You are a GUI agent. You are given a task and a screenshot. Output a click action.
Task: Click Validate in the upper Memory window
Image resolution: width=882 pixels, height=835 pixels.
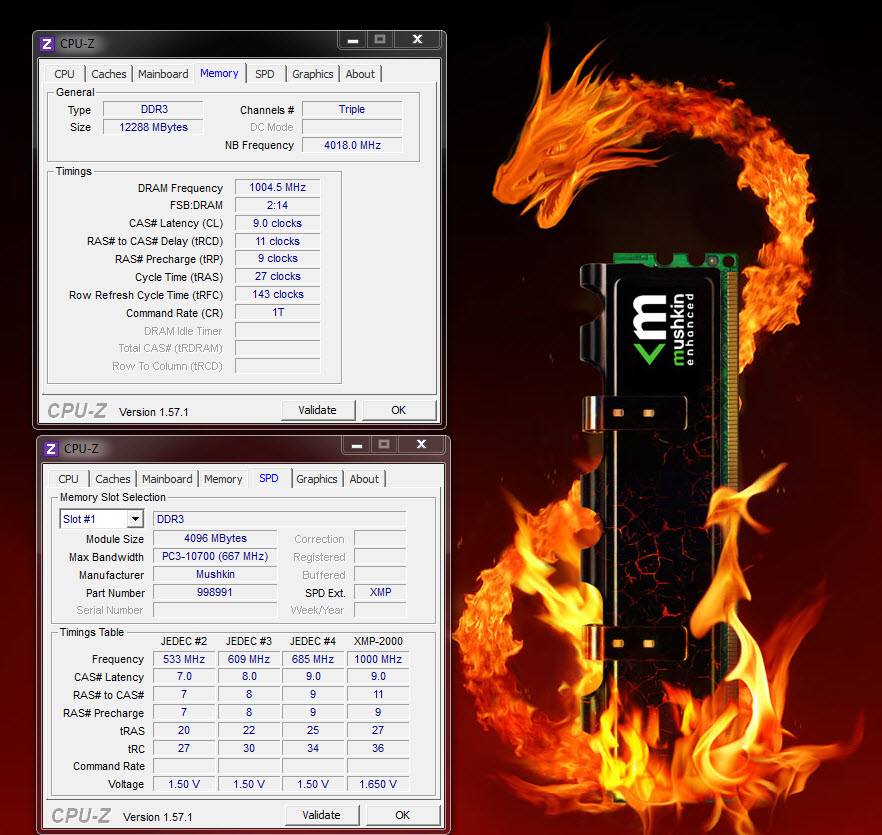(x=318, y=410)
